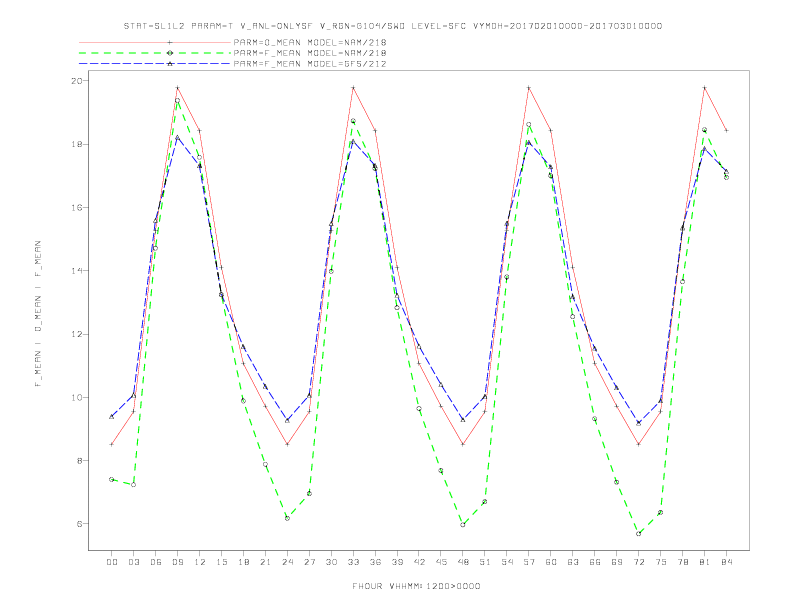This screenshot has width=792, height=612.
Task: Click x-axis tick label 75
Action: pyautogui.click(x=661, y=562)
